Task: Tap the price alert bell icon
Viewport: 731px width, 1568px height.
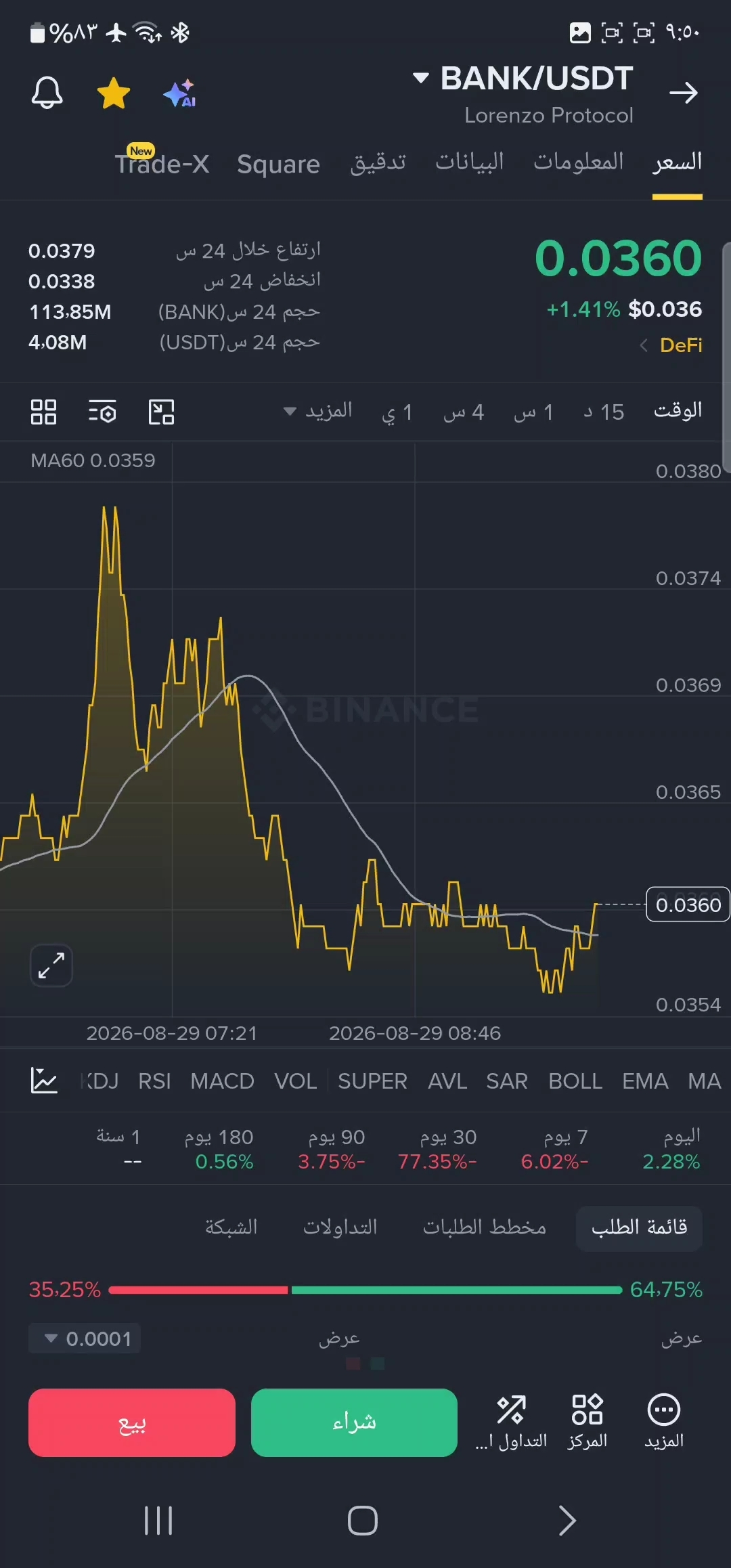Action: coord(47,93)
